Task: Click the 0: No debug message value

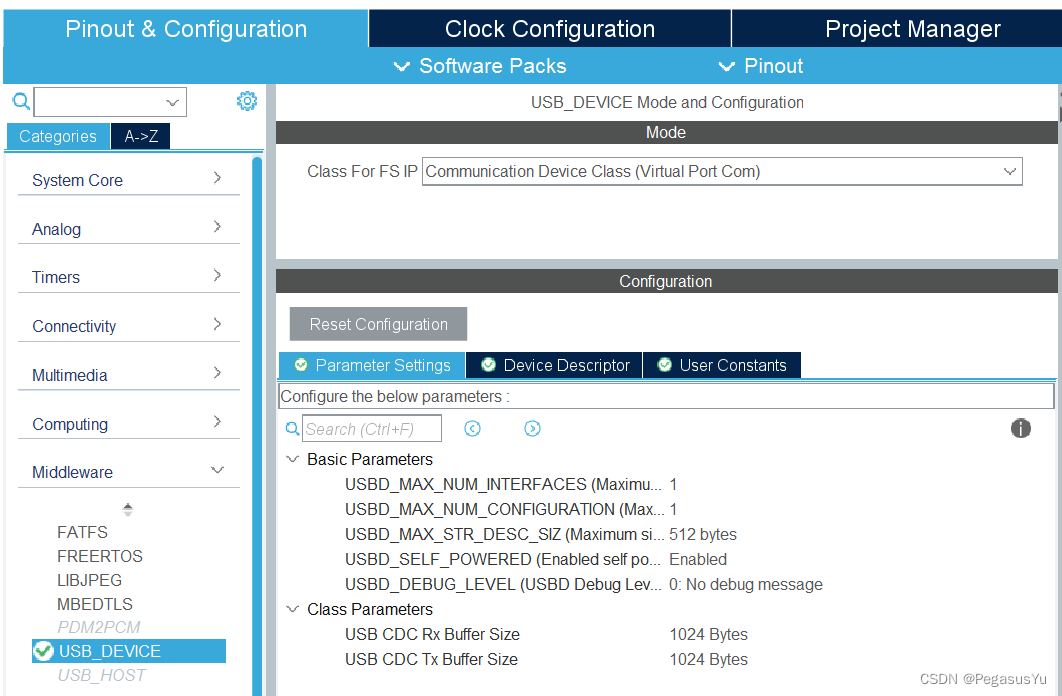Action: (x=746, y=584)
